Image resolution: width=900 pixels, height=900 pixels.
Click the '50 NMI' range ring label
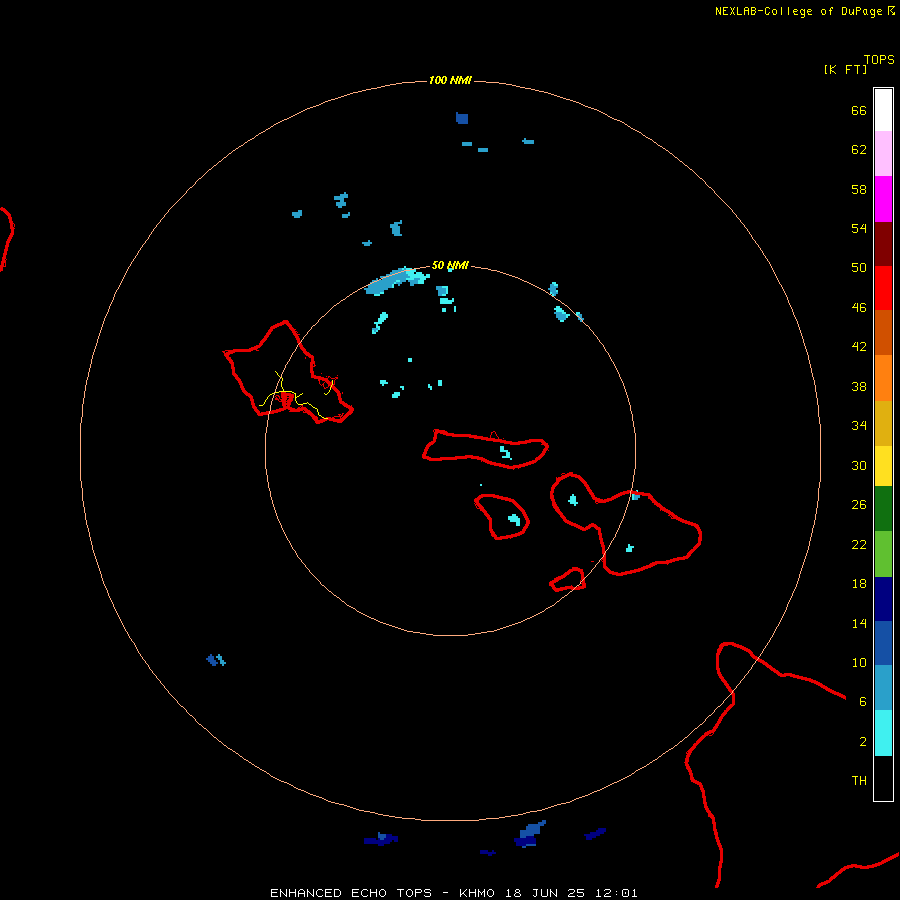[450, 265]
